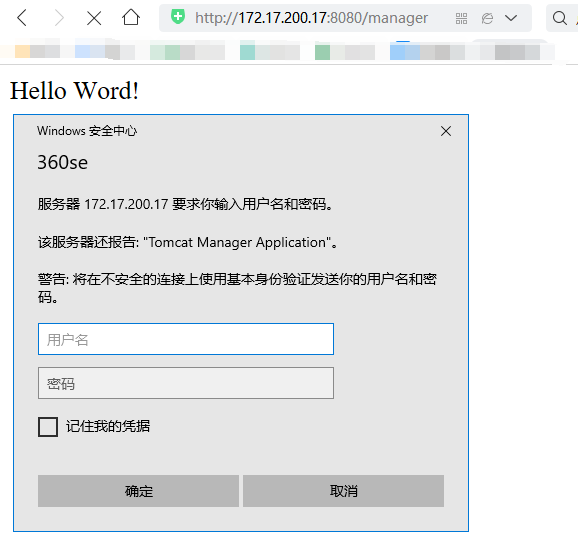The width and height of the screenshot is (578, 538).
Task: Enable the remember my credentials checkbox
Action: tap(48, 427)
